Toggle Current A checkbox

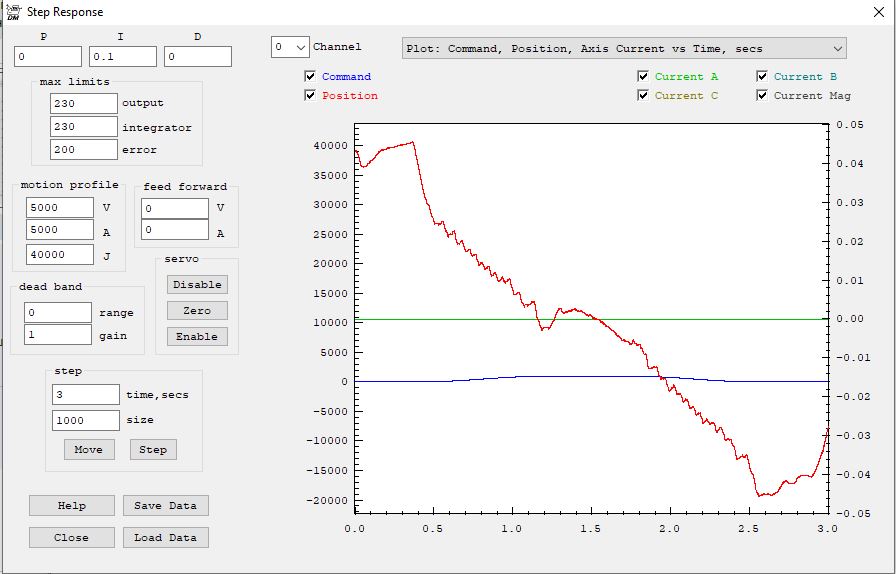pos(644,77)
